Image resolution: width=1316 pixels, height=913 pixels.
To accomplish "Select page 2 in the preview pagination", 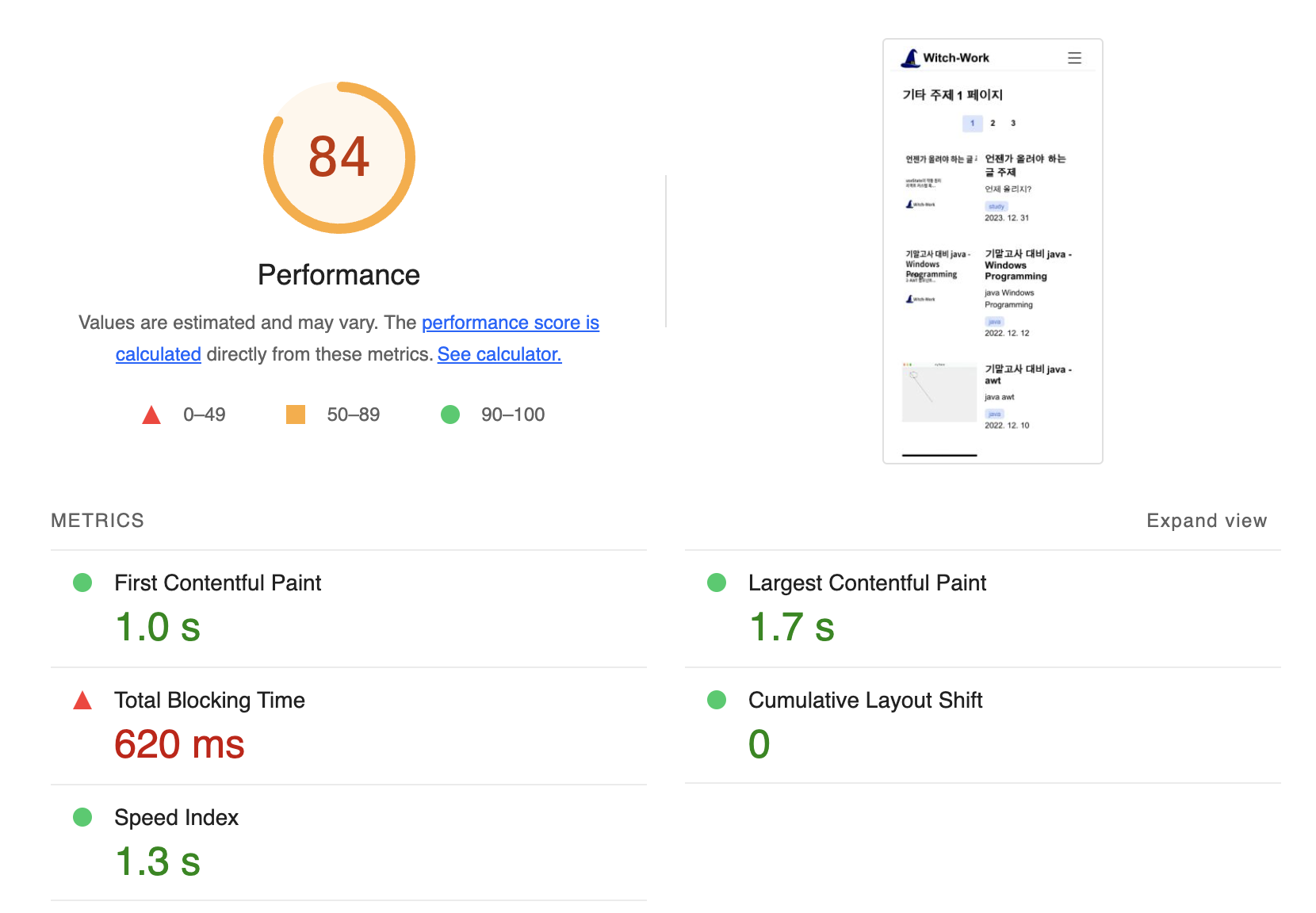I will pyautogui.click(x=993, y=123).
